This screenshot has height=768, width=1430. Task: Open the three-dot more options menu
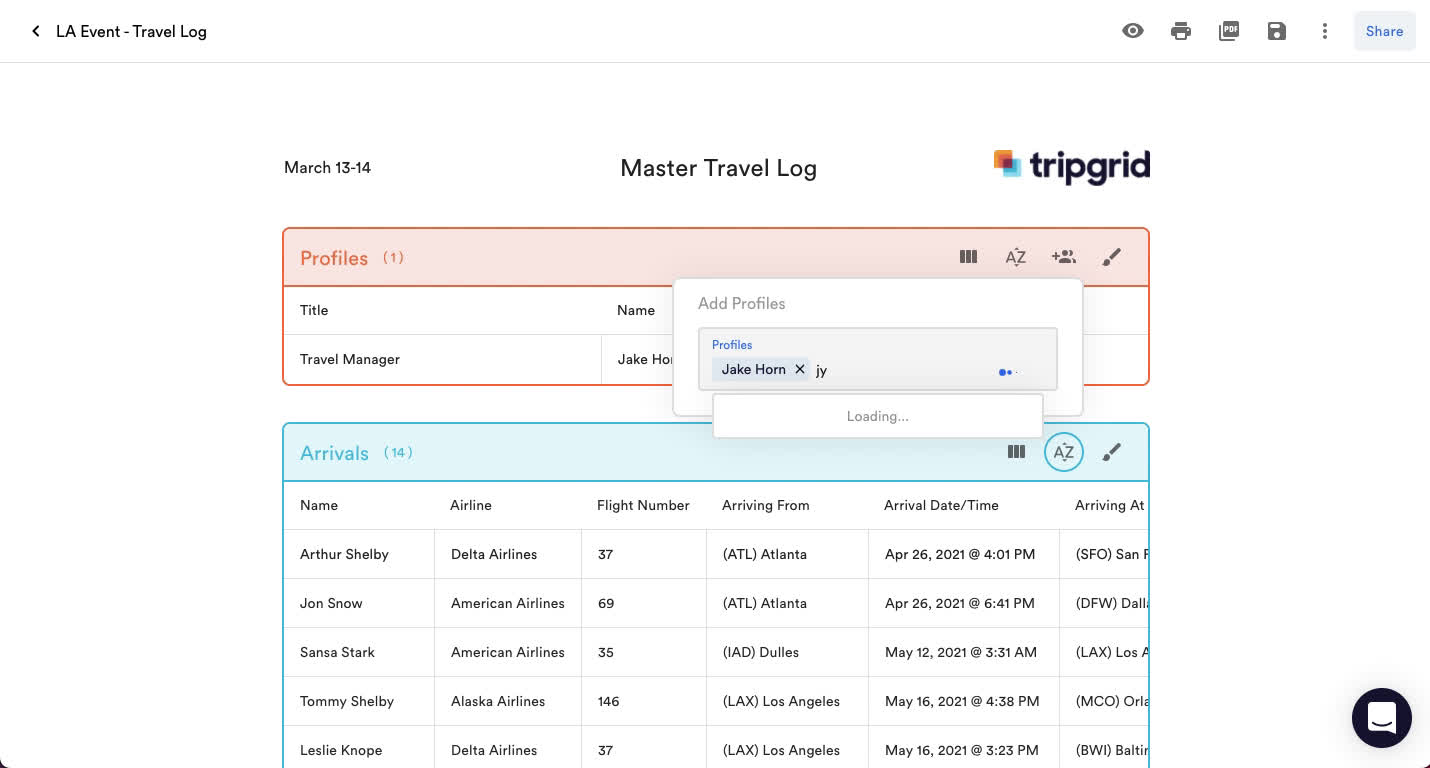pyautogui.click(x=1324, y=31)
